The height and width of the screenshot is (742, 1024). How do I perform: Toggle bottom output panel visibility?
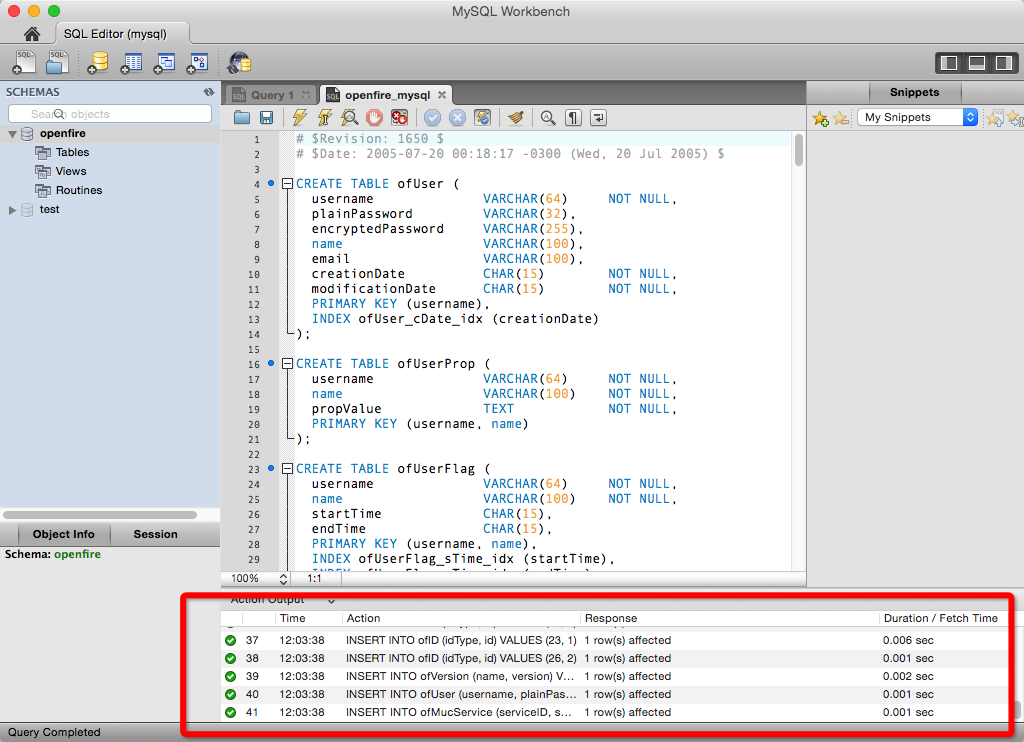pos(976,63)
